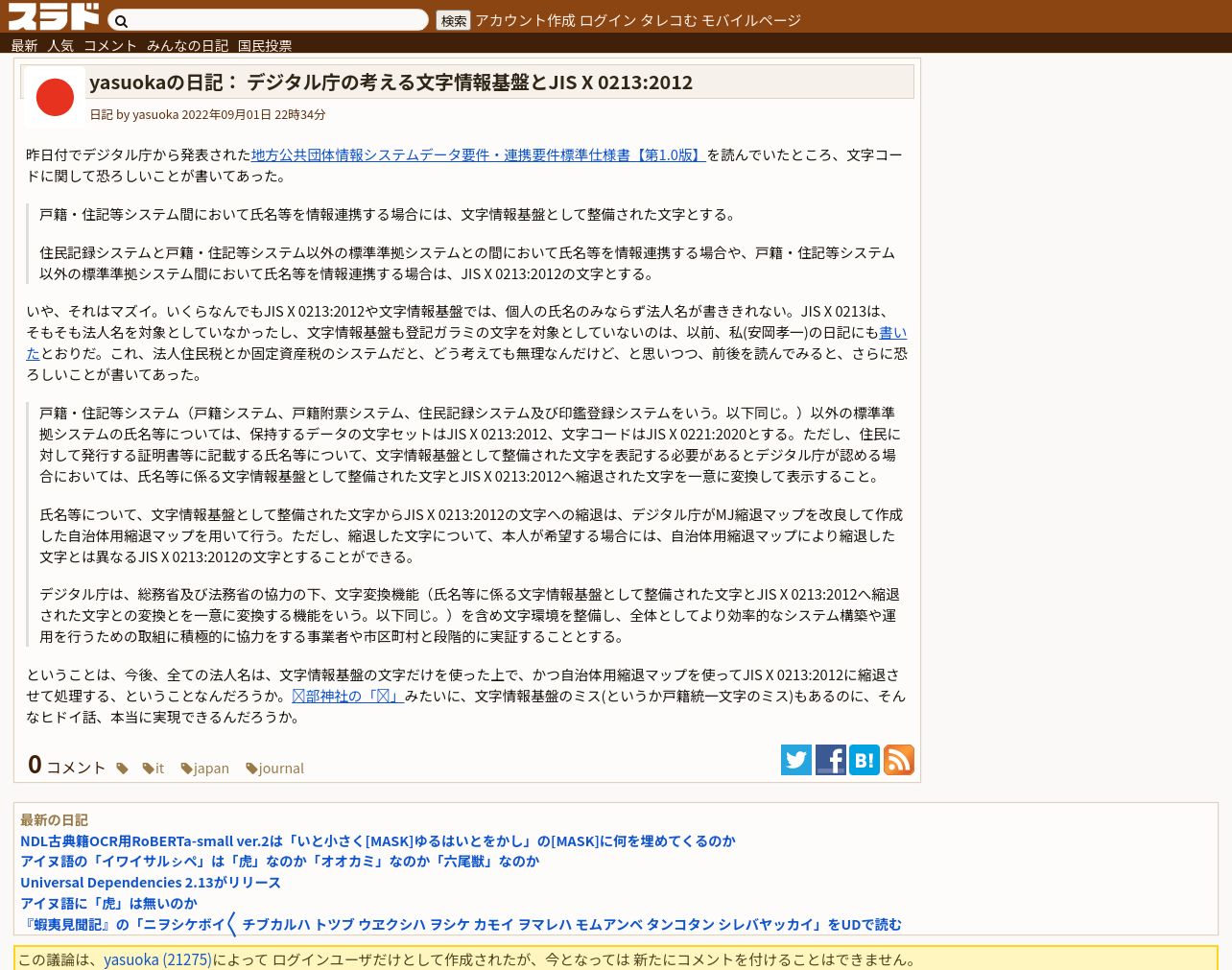Select 最新 in navigation bar

point(24,45)
